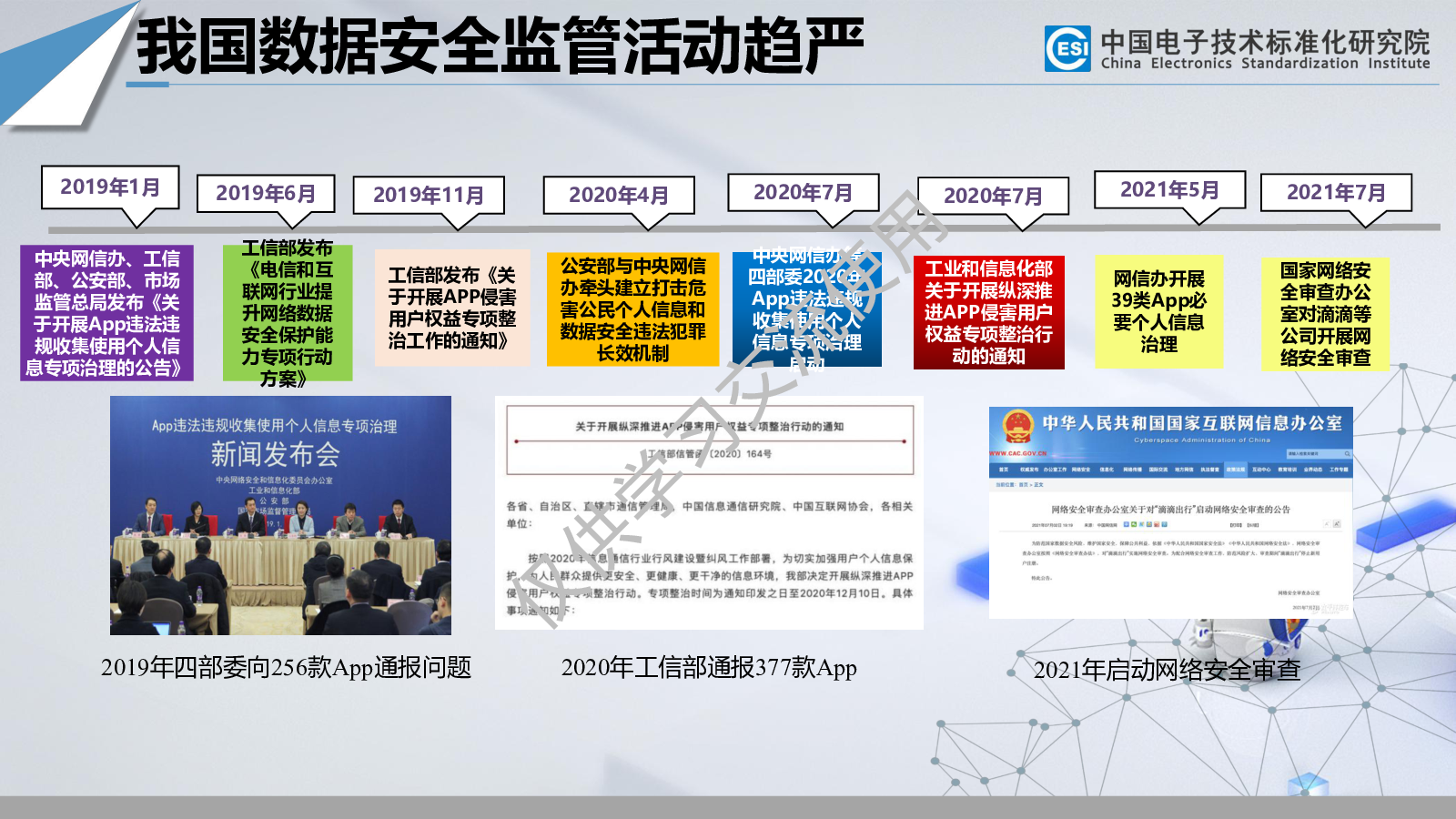Open the 国家互联网信息办公室 website screenshot

tap(1171, 512)
